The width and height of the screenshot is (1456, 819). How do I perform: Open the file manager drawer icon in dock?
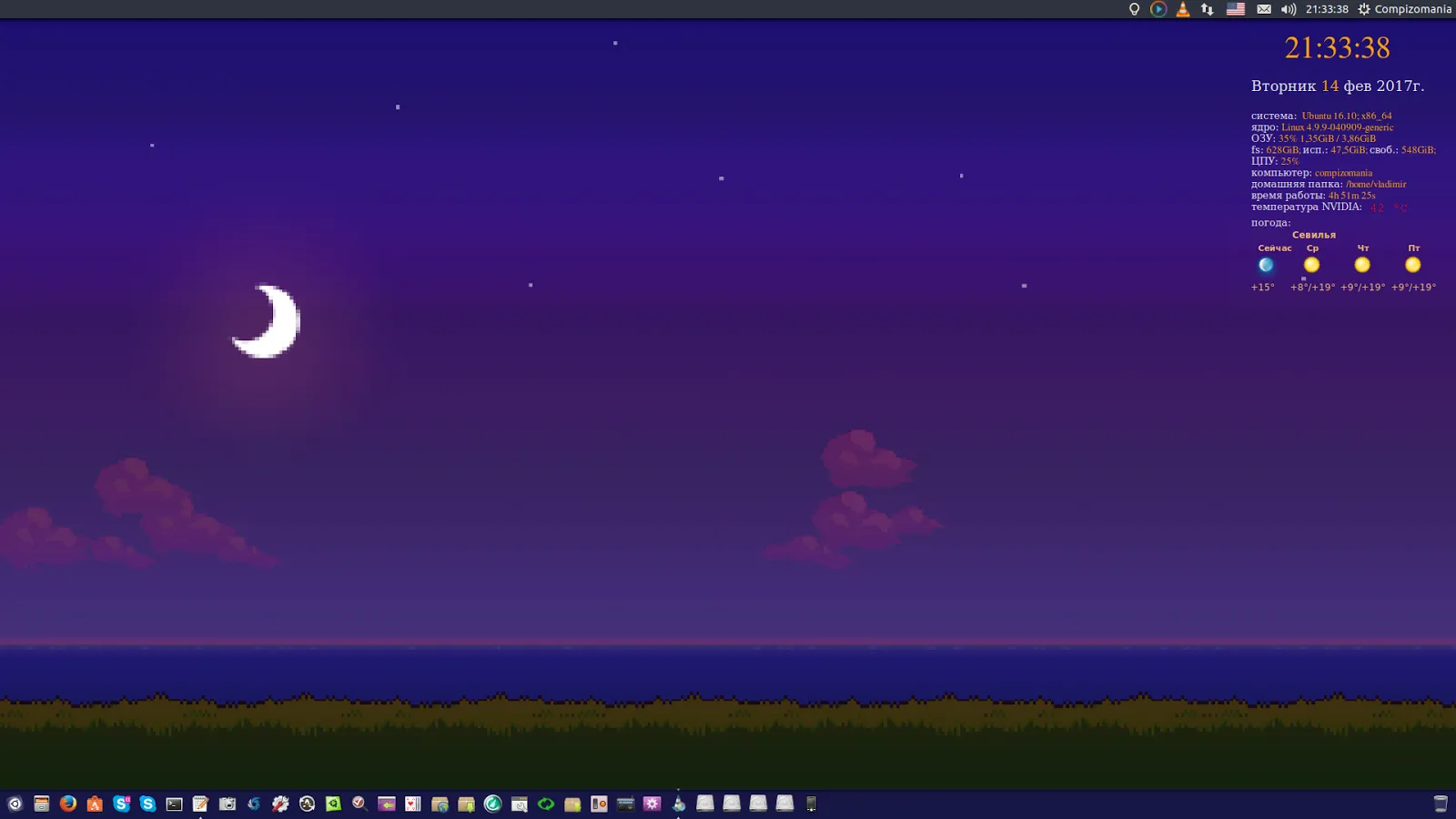[41, 804]
